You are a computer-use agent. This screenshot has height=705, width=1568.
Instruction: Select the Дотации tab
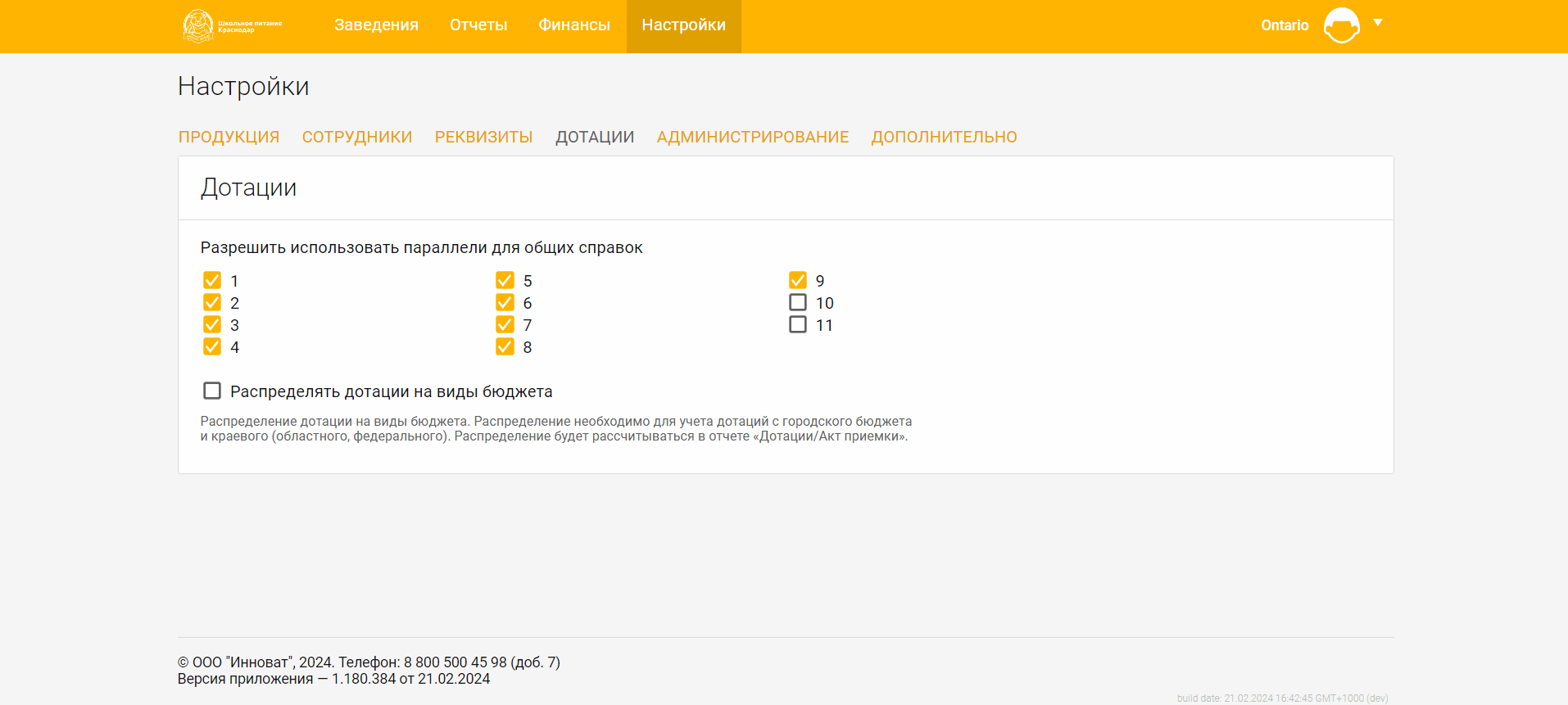(594, 137)
